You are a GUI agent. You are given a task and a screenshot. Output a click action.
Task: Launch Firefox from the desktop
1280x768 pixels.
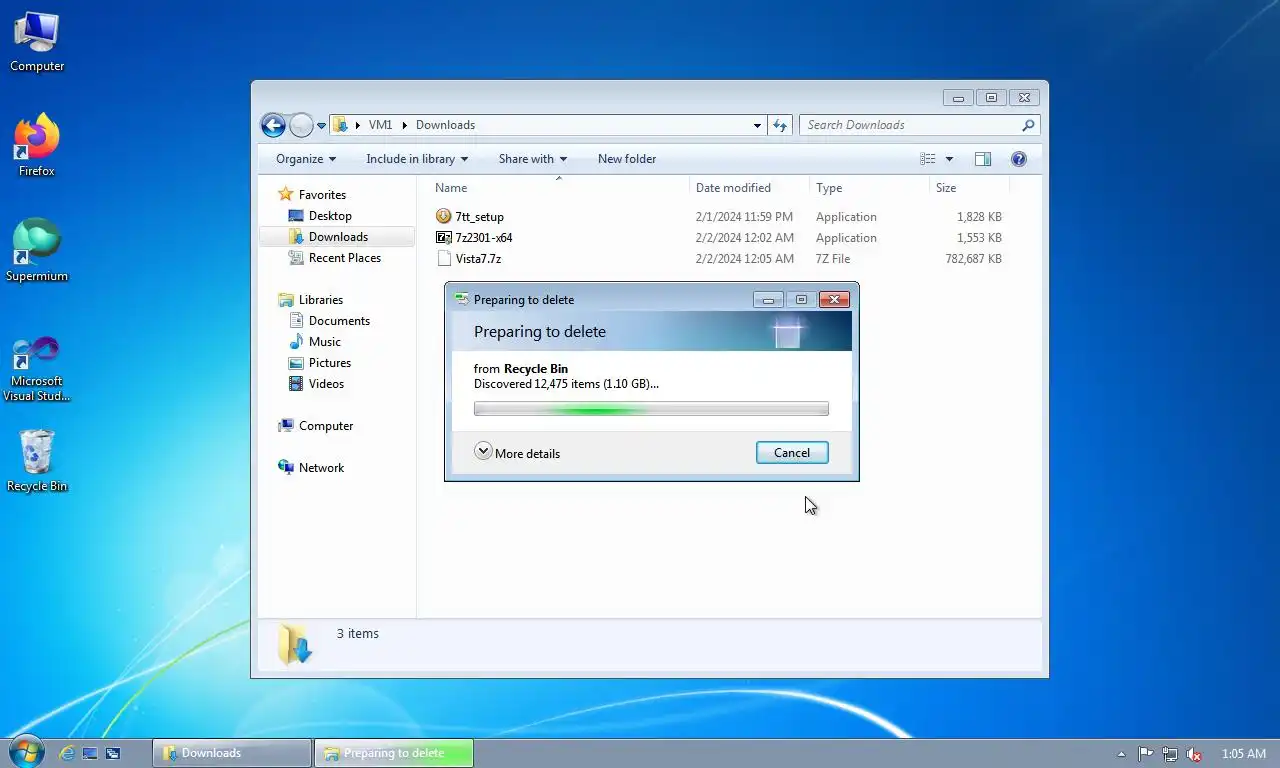click(37, 146)
